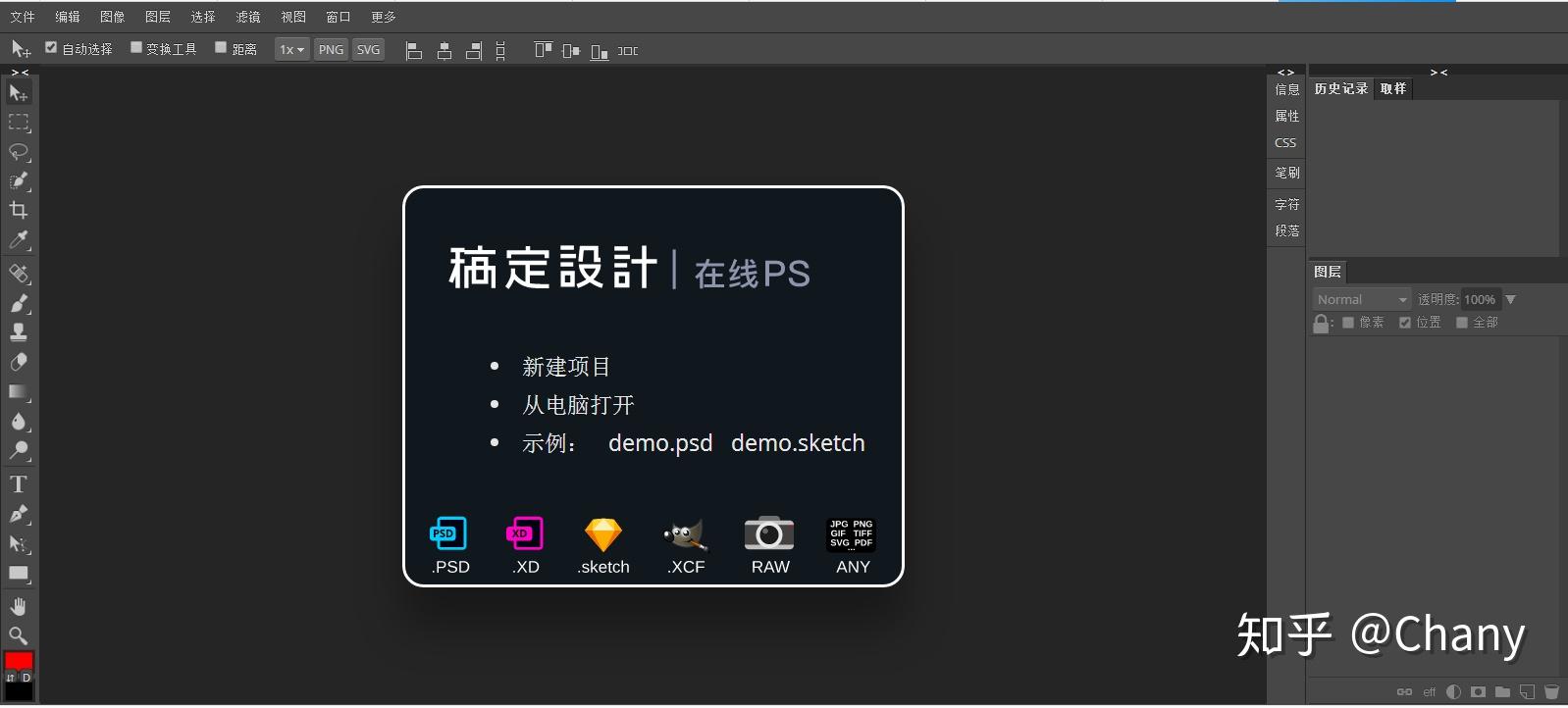Image resolution: width=1568 pixels, height=708 pixels.
Task: Select the Path Selection arrow tool
Action: click(19, 544)
